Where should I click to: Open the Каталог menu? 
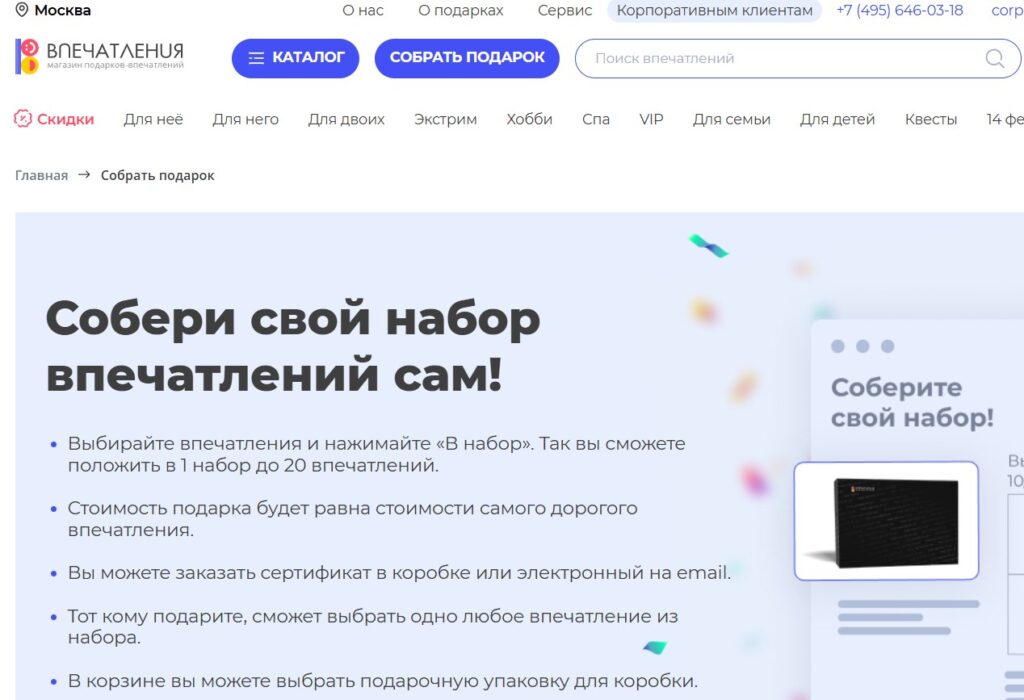[x=295, y=58]
